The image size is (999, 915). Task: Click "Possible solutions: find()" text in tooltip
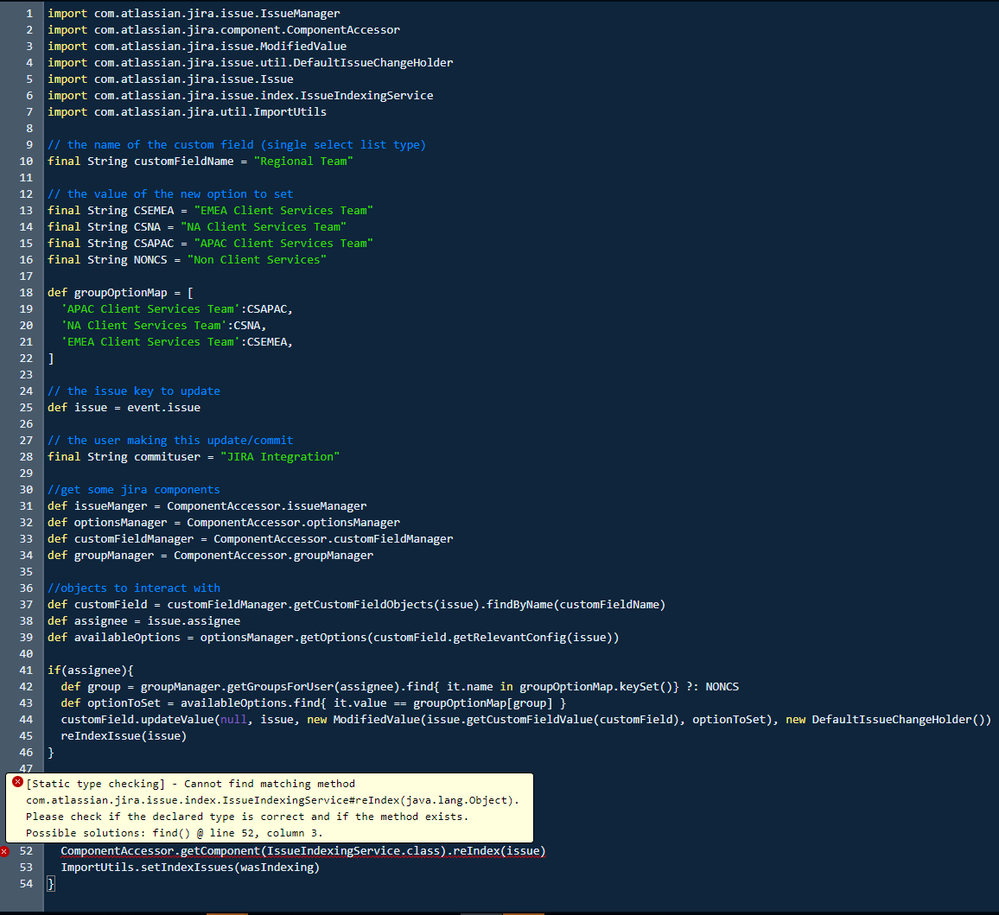point(108,833)
